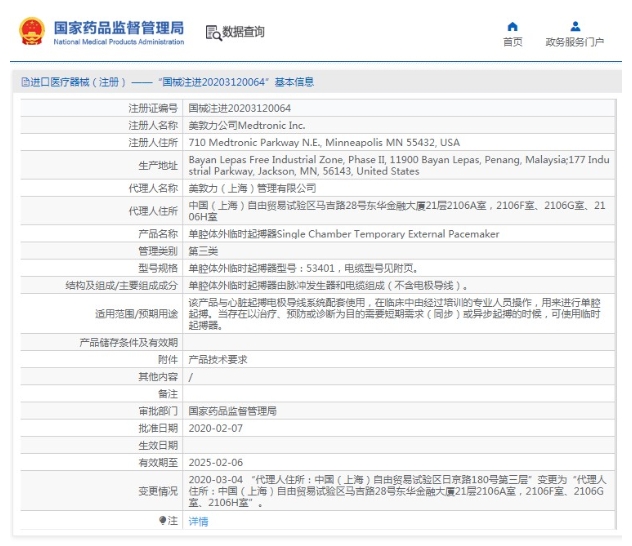Click the bullet icon beside 注 label

[x=162, y=521]
